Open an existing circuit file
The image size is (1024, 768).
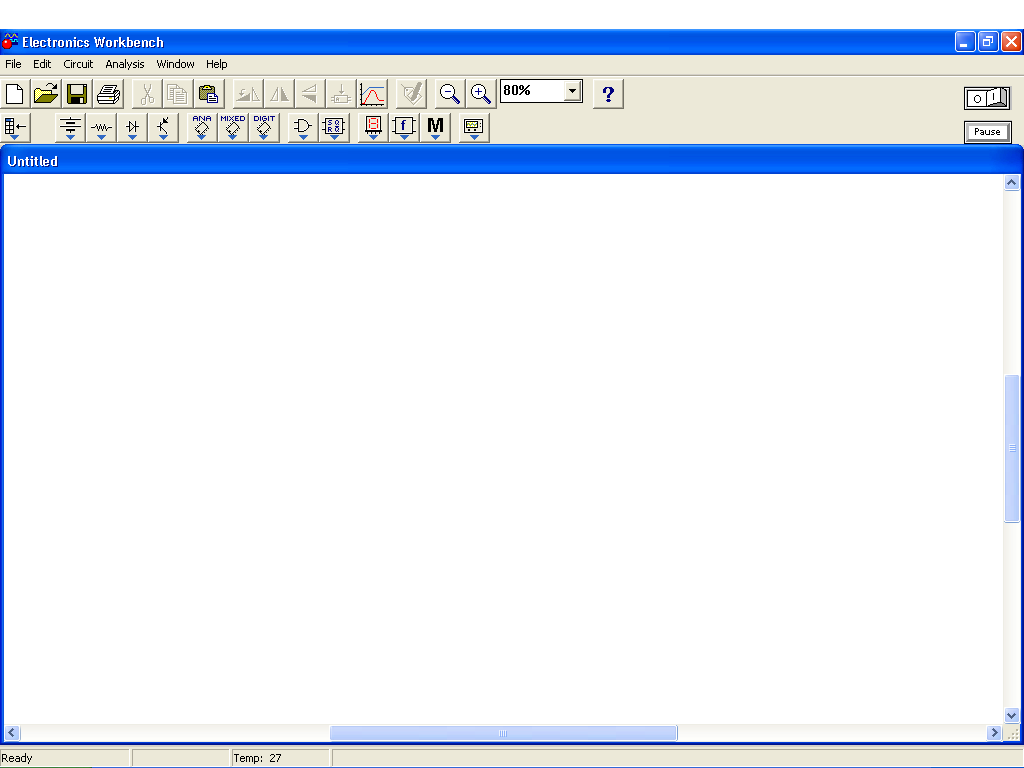46,94
